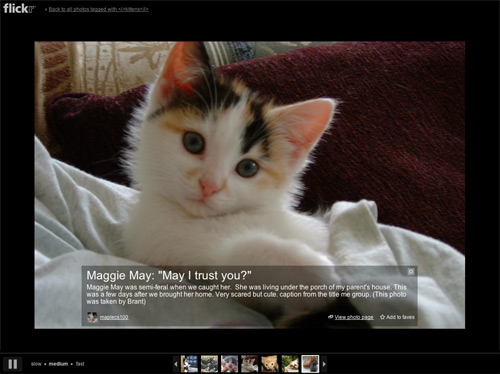Select the highlighted last thumbnail
Viewport: 500px width, 374px height.
point(310,364)
